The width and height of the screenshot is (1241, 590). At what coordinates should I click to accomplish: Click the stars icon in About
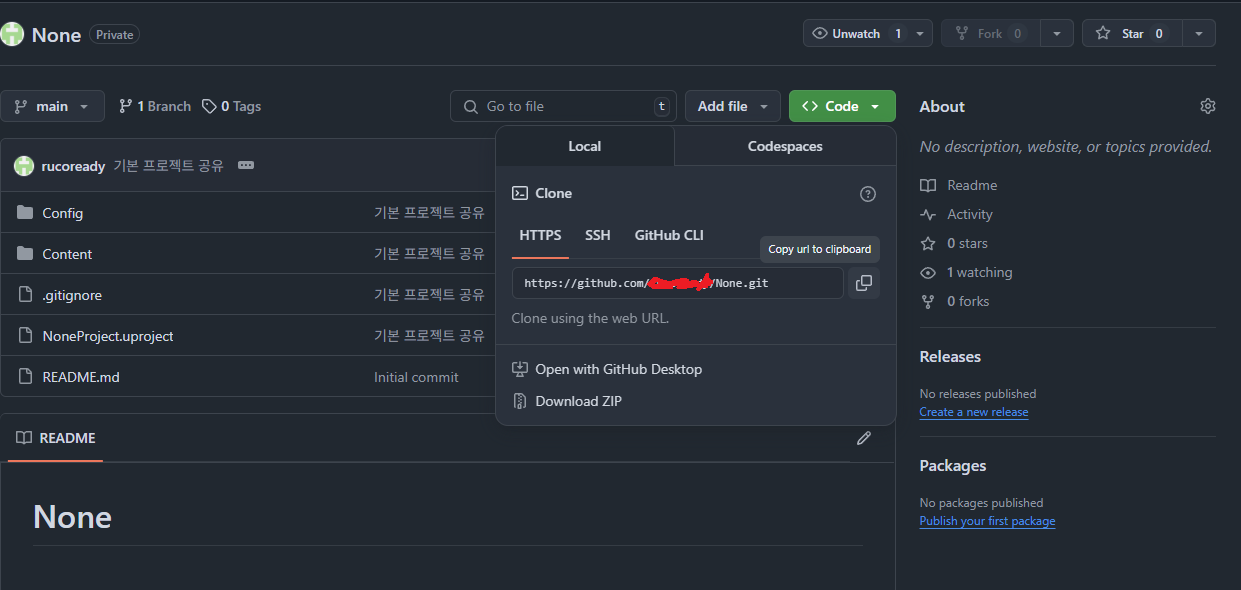[928, 243]
